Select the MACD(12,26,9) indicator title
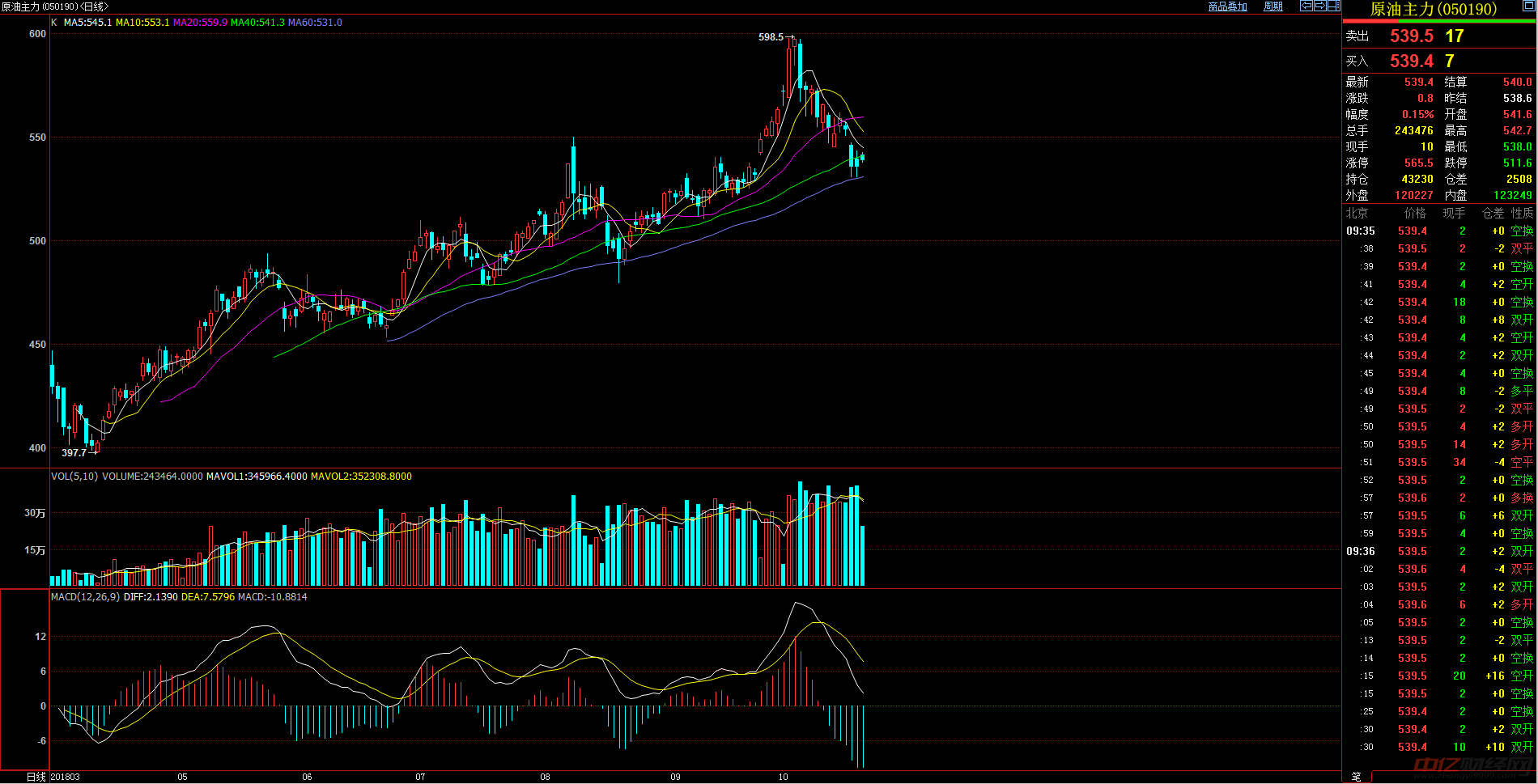This screenshot has width=1538, height=784. coord(85,597)
